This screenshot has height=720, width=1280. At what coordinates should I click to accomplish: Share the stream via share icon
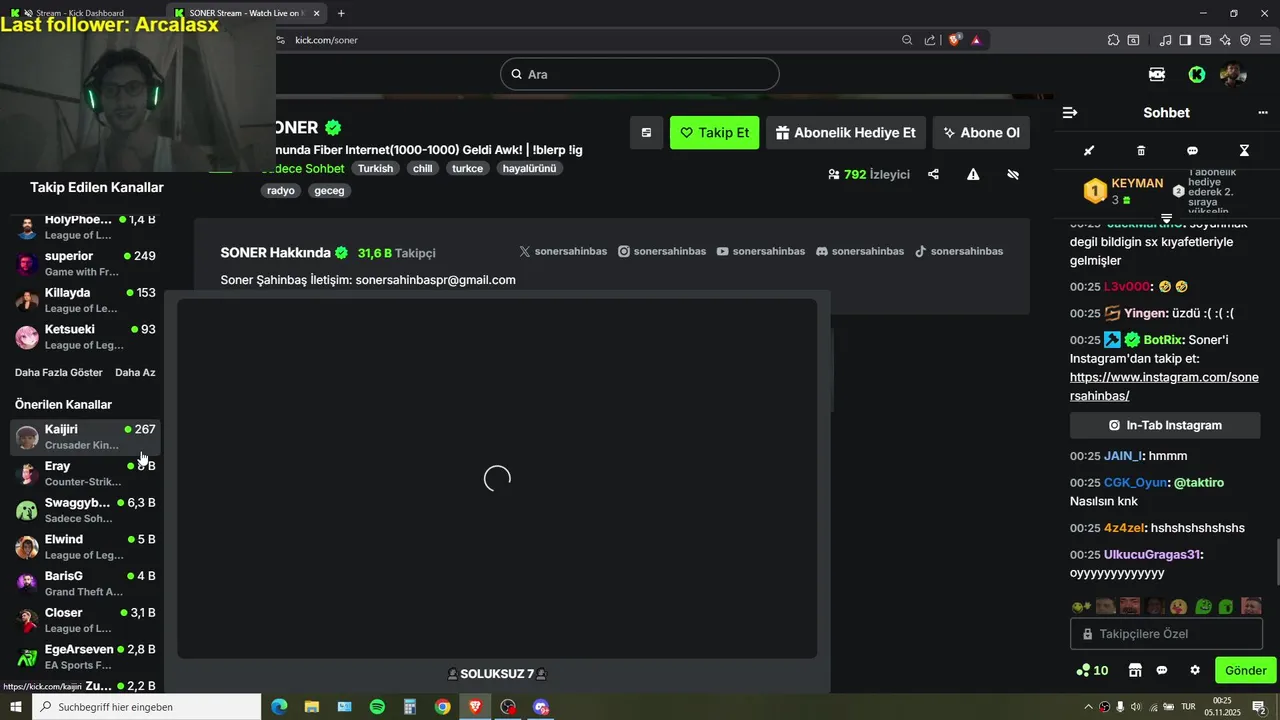tap(933, 174)
